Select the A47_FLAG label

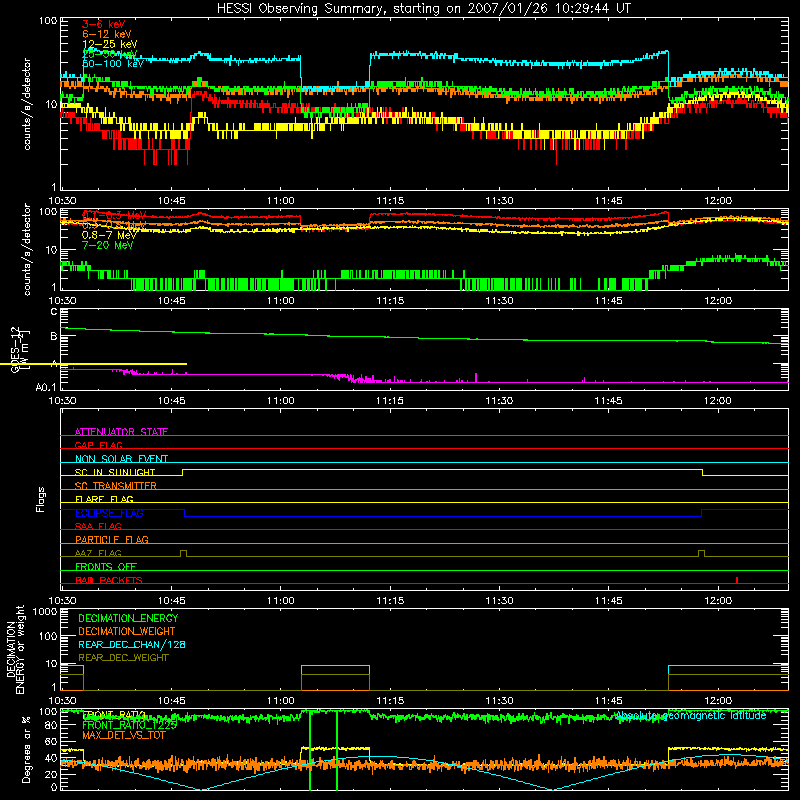(98, 553)
